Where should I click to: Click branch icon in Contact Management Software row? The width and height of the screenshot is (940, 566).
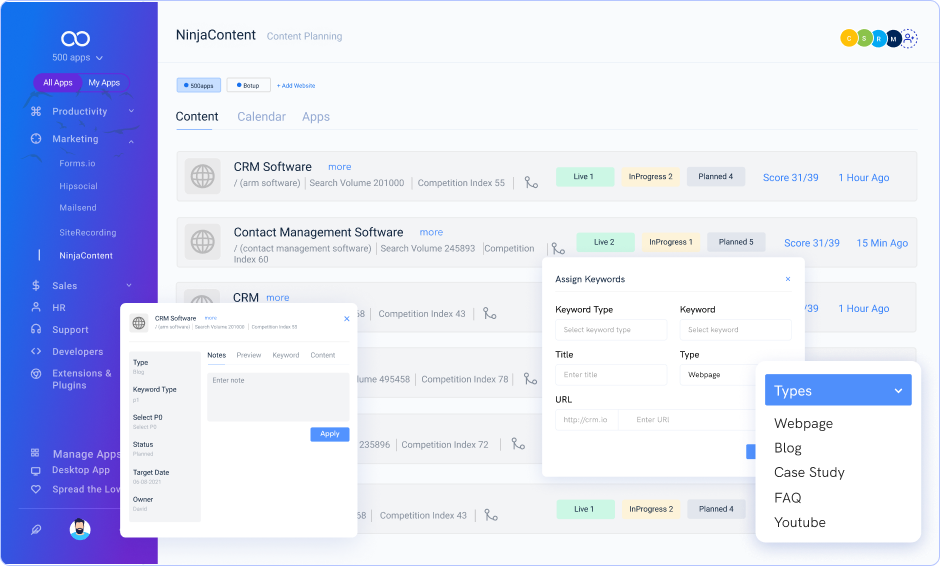point(558,247)
